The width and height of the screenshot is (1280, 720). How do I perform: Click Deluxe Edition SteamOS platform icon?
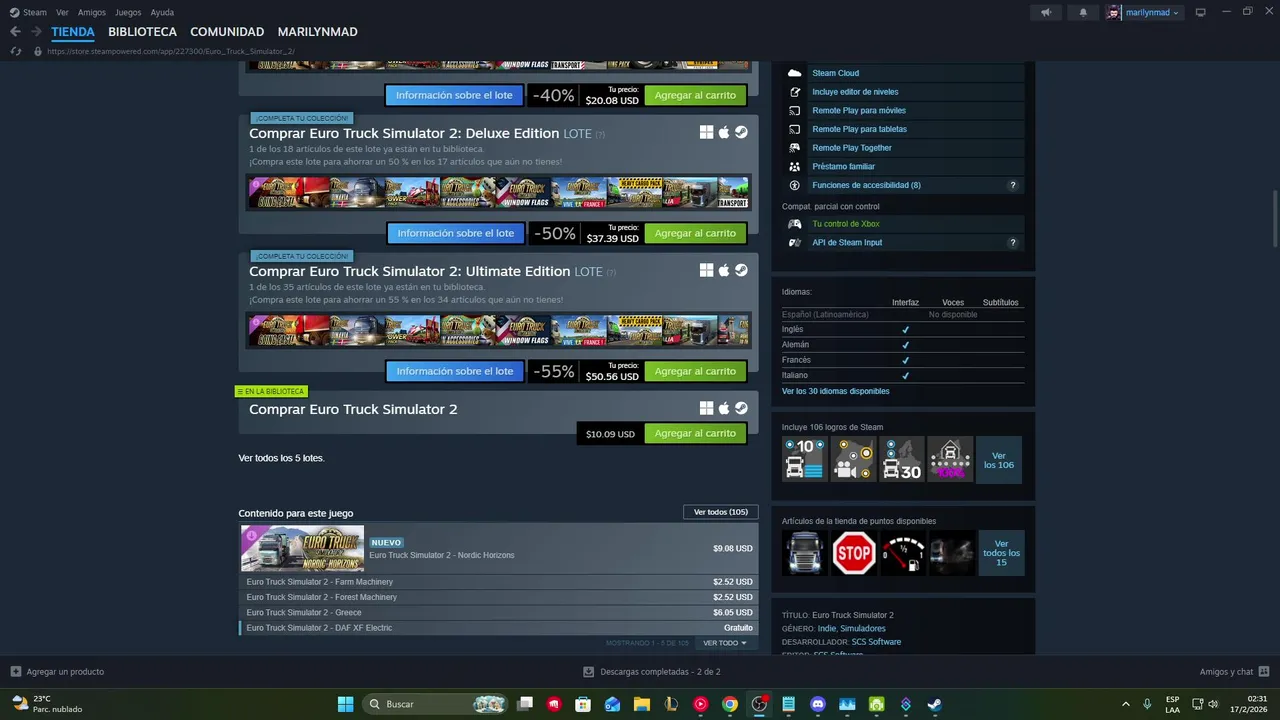pyautogui.click(x=741, y=132)
